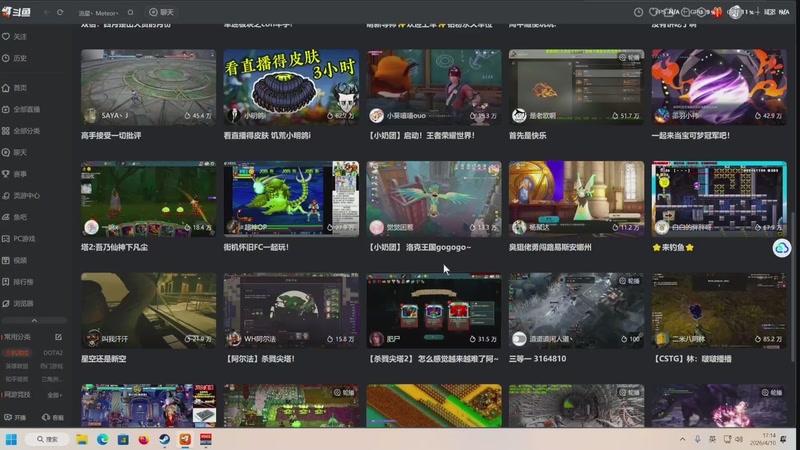
Task: Open File Explorer from the taskbar
Action: pos(82,439)
